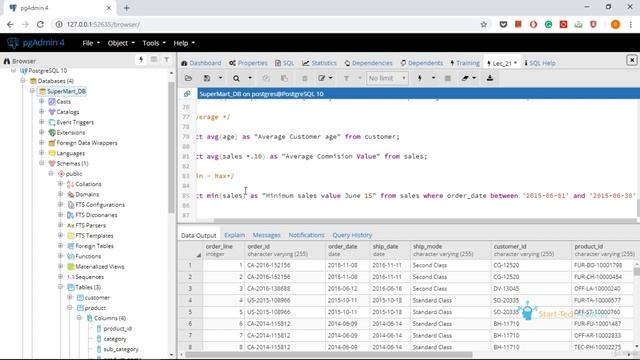This screenshot has width=640, height=360.
Task: Switch to the Messages results tab
Action: tap(267, 235)
